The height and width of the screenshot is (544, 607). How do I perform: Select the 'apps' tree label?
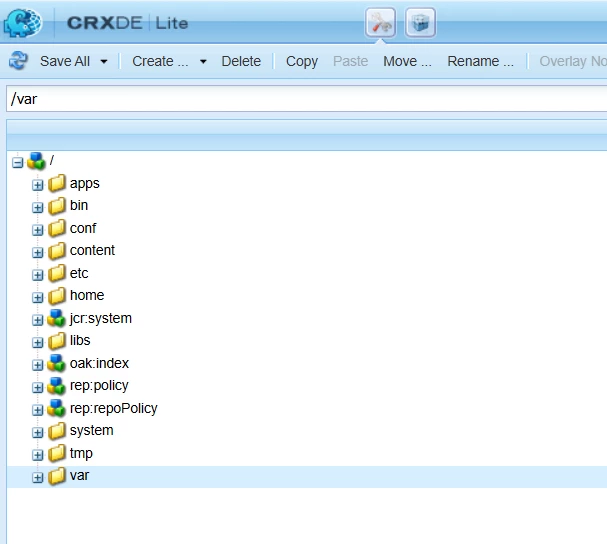tap(84, 184)
